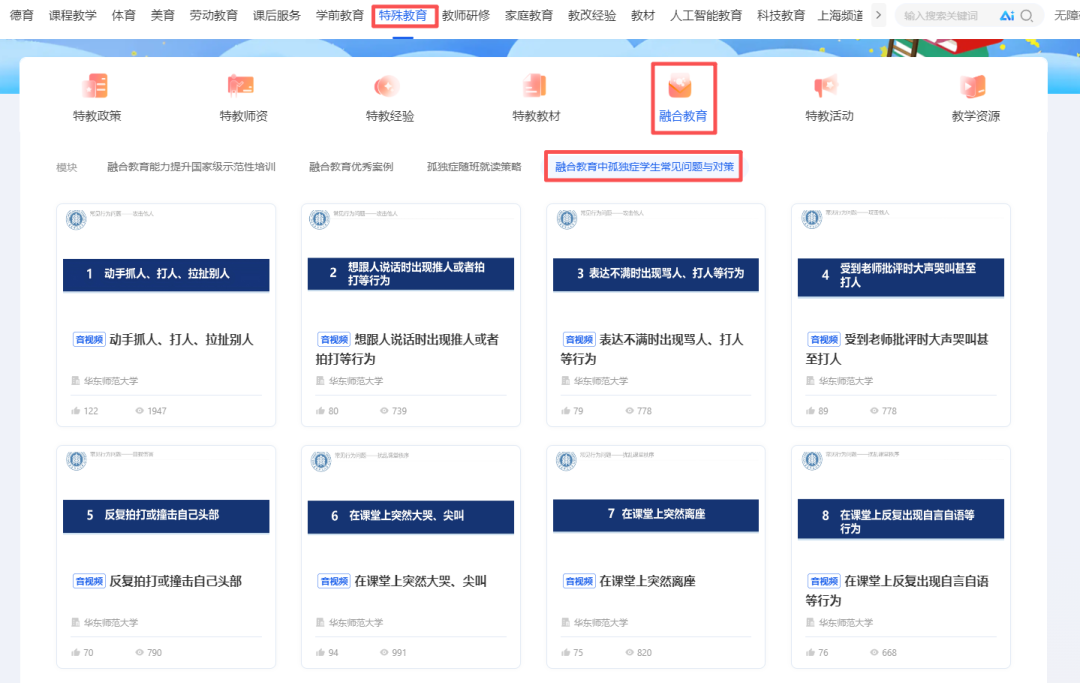Switch to the 德育 navigation tab
Viewport: 1080px width, 683px height.
pos(21,15)
